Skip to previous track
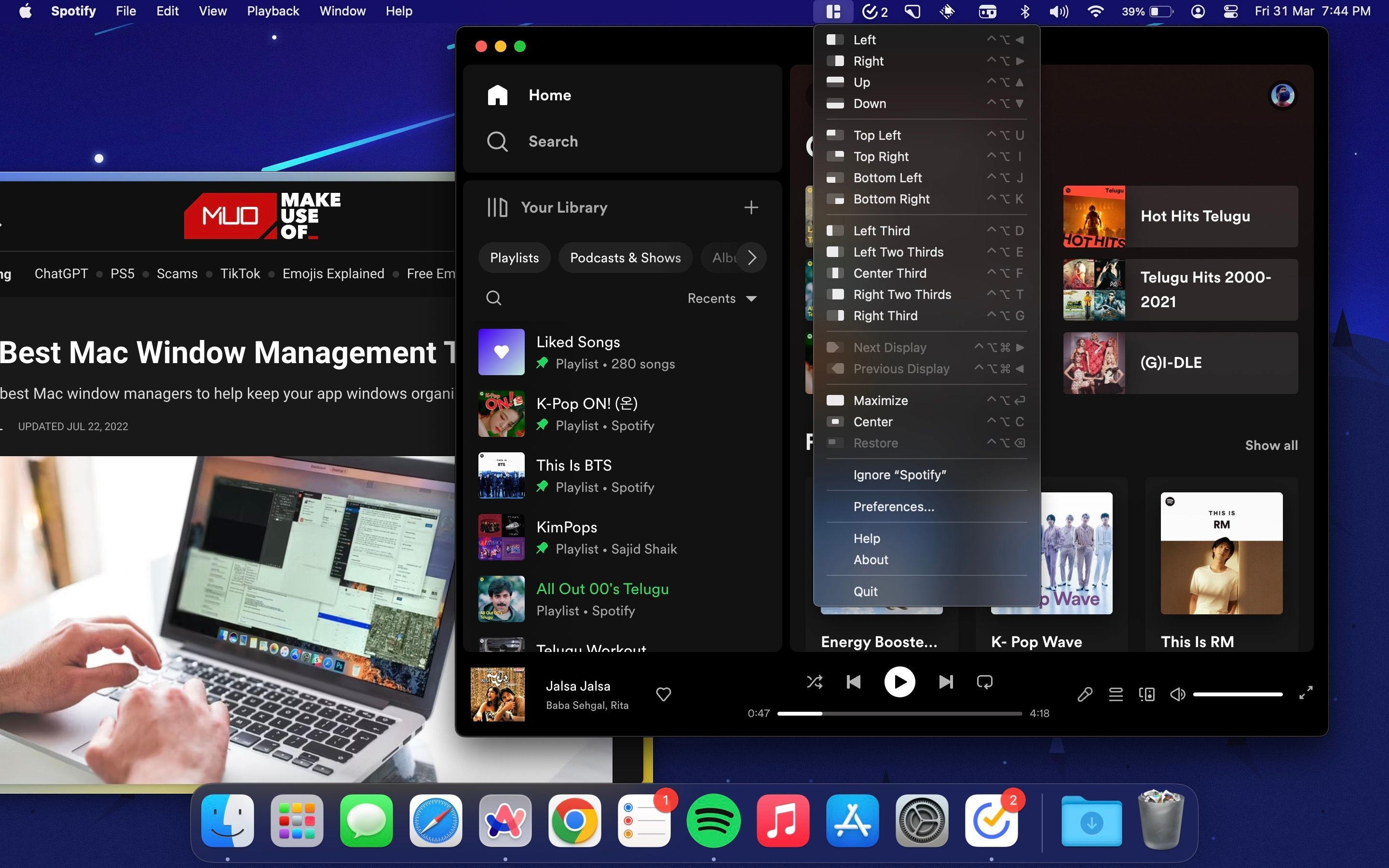Screen dimensions: 1389x868 pos(854,682)
